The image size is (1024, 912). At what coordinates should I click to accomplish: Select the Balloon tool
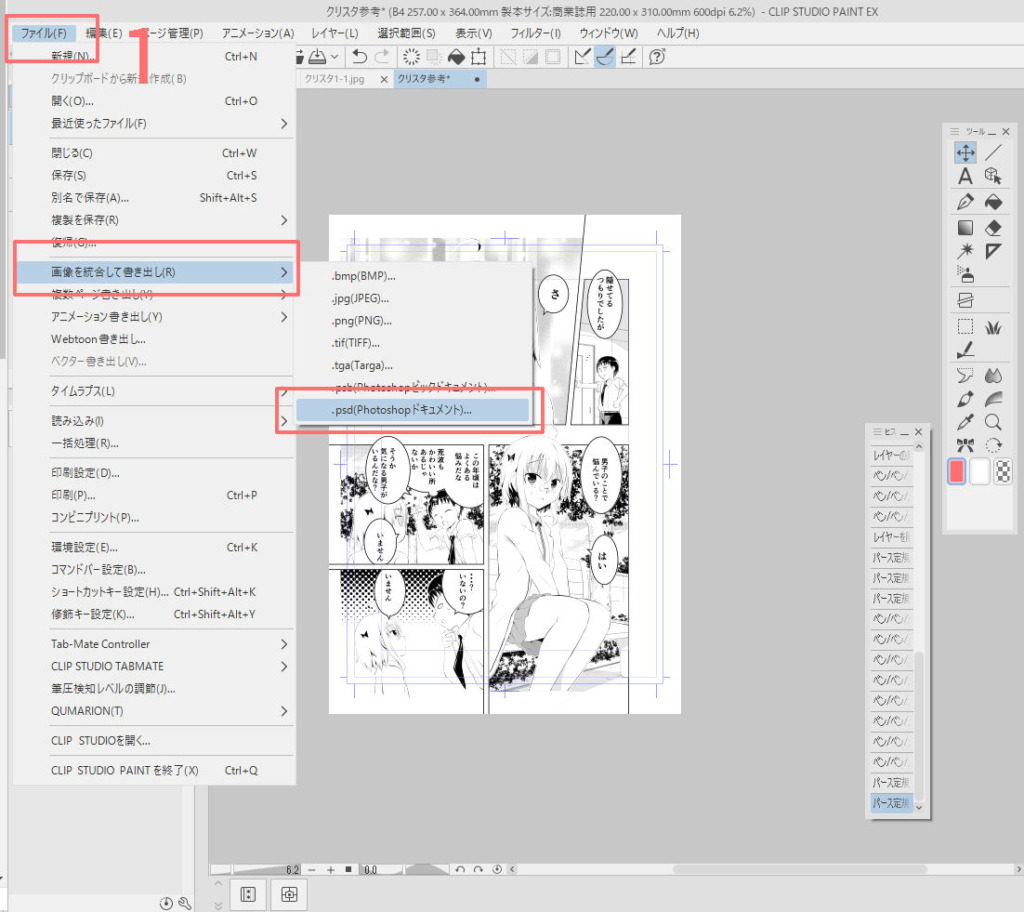(965, 376)
